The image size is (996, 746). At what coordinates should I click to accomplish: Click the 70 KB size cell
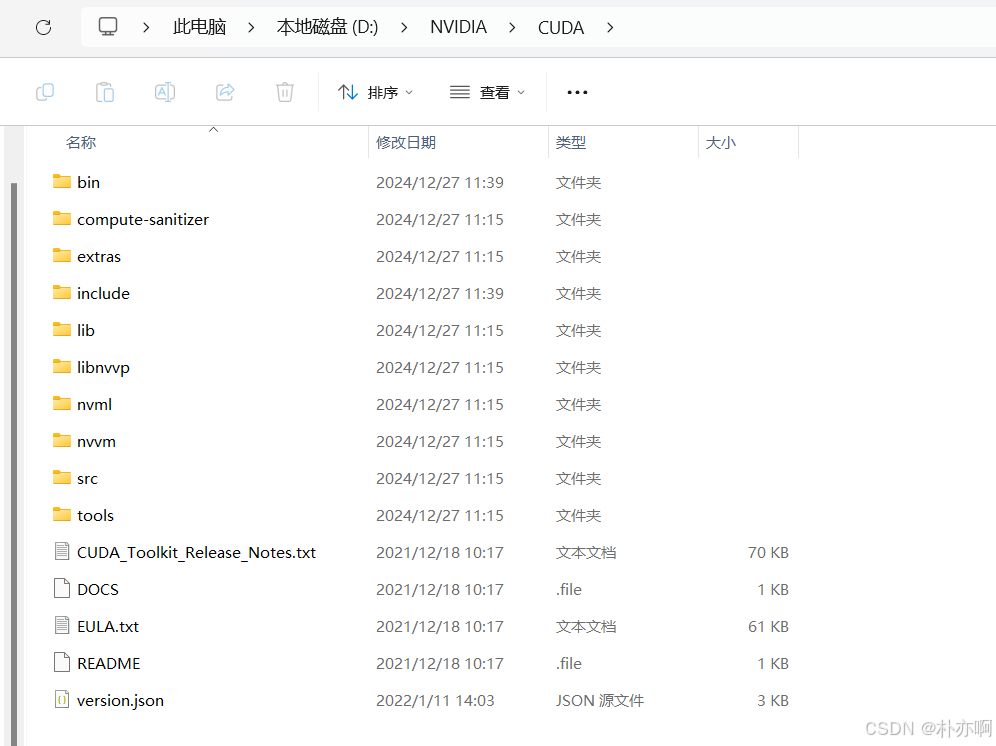pos(768,552)
